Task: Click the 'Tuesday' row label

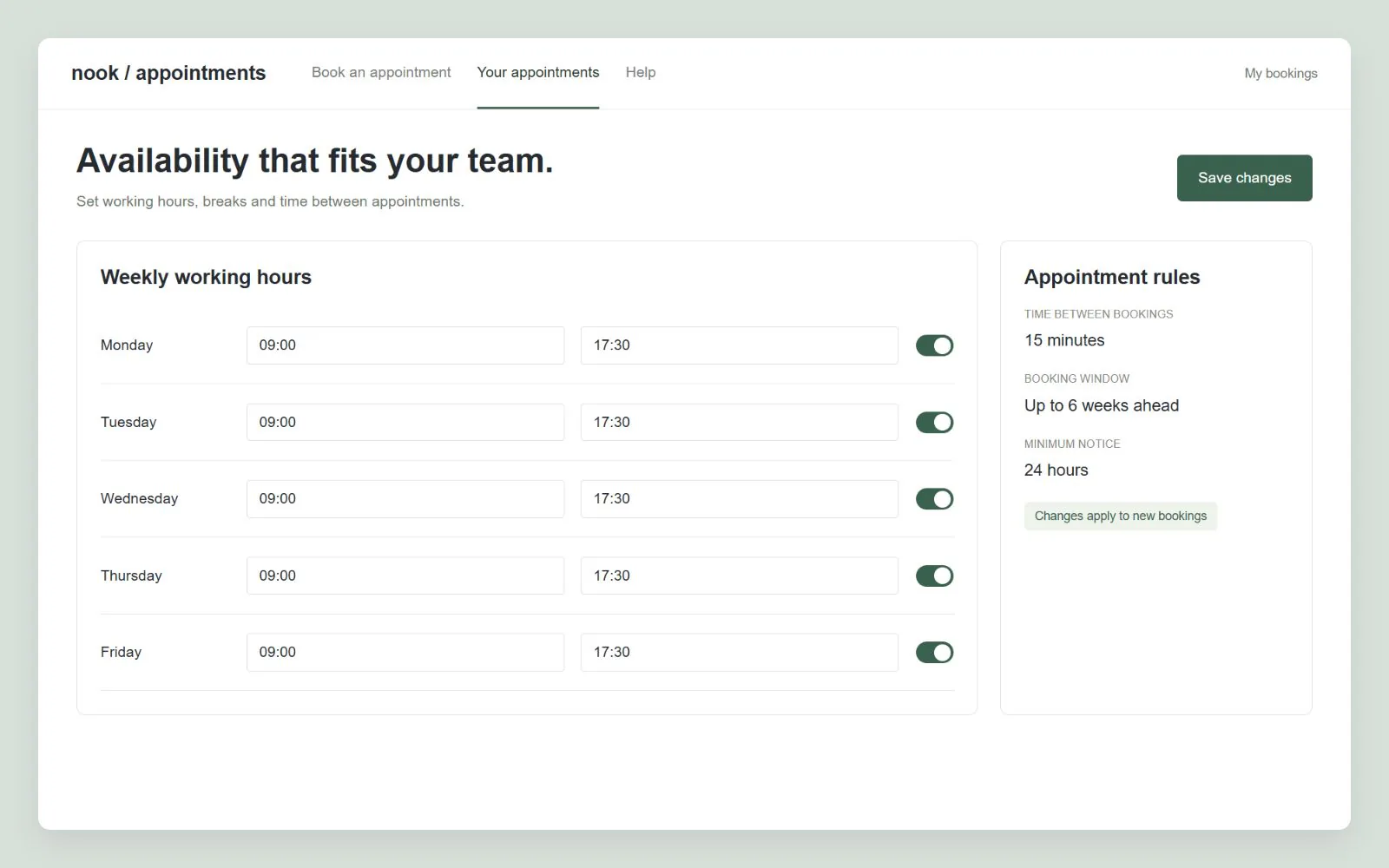Action: [x=128, y=423]
